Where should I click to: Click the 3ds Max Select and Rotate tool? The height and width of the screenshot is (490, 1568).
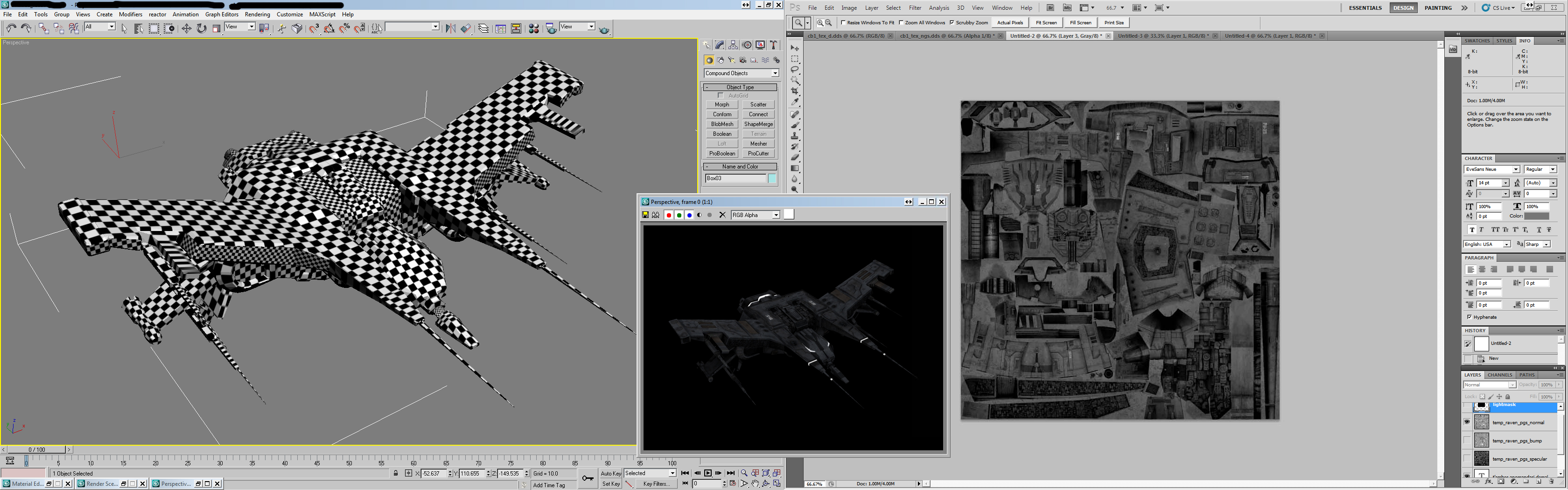point(202,28)
